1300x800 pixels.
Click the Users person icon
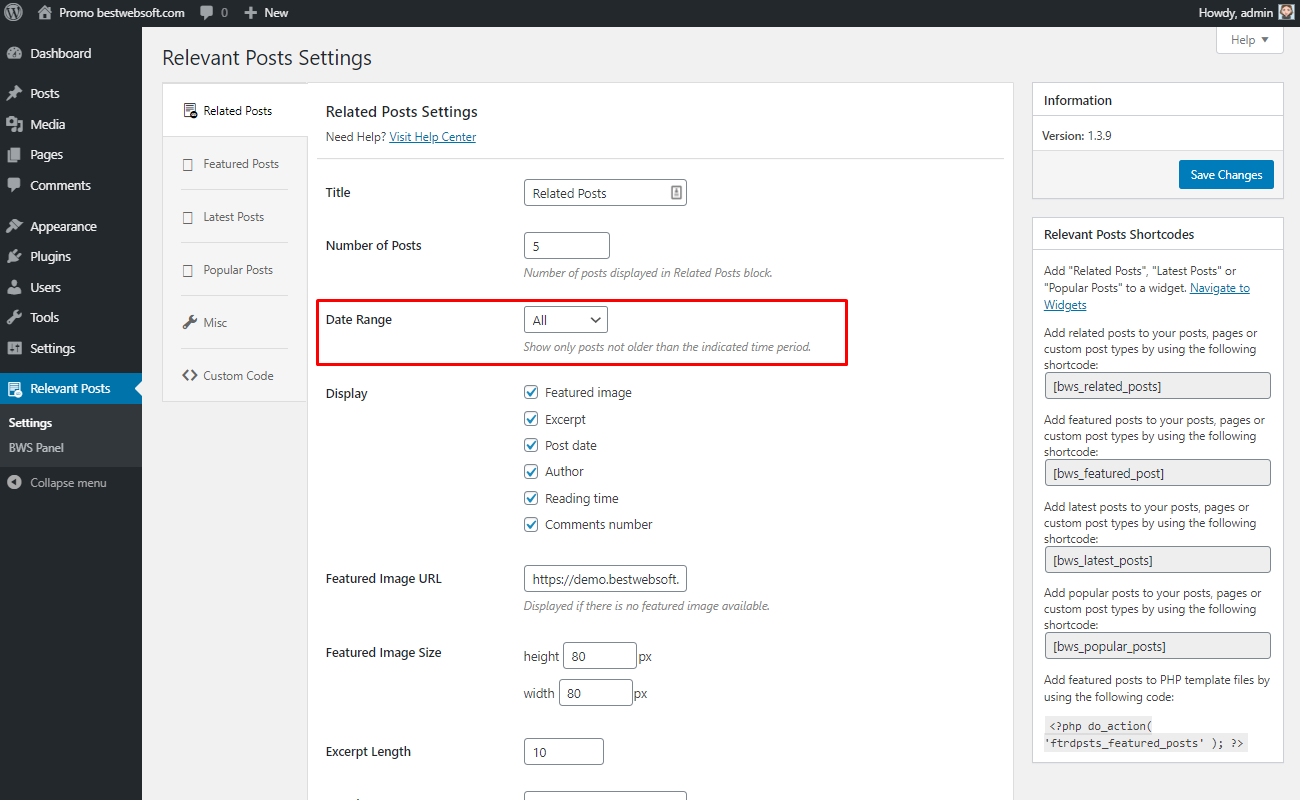pyautogui.click(x=14, y=287)
